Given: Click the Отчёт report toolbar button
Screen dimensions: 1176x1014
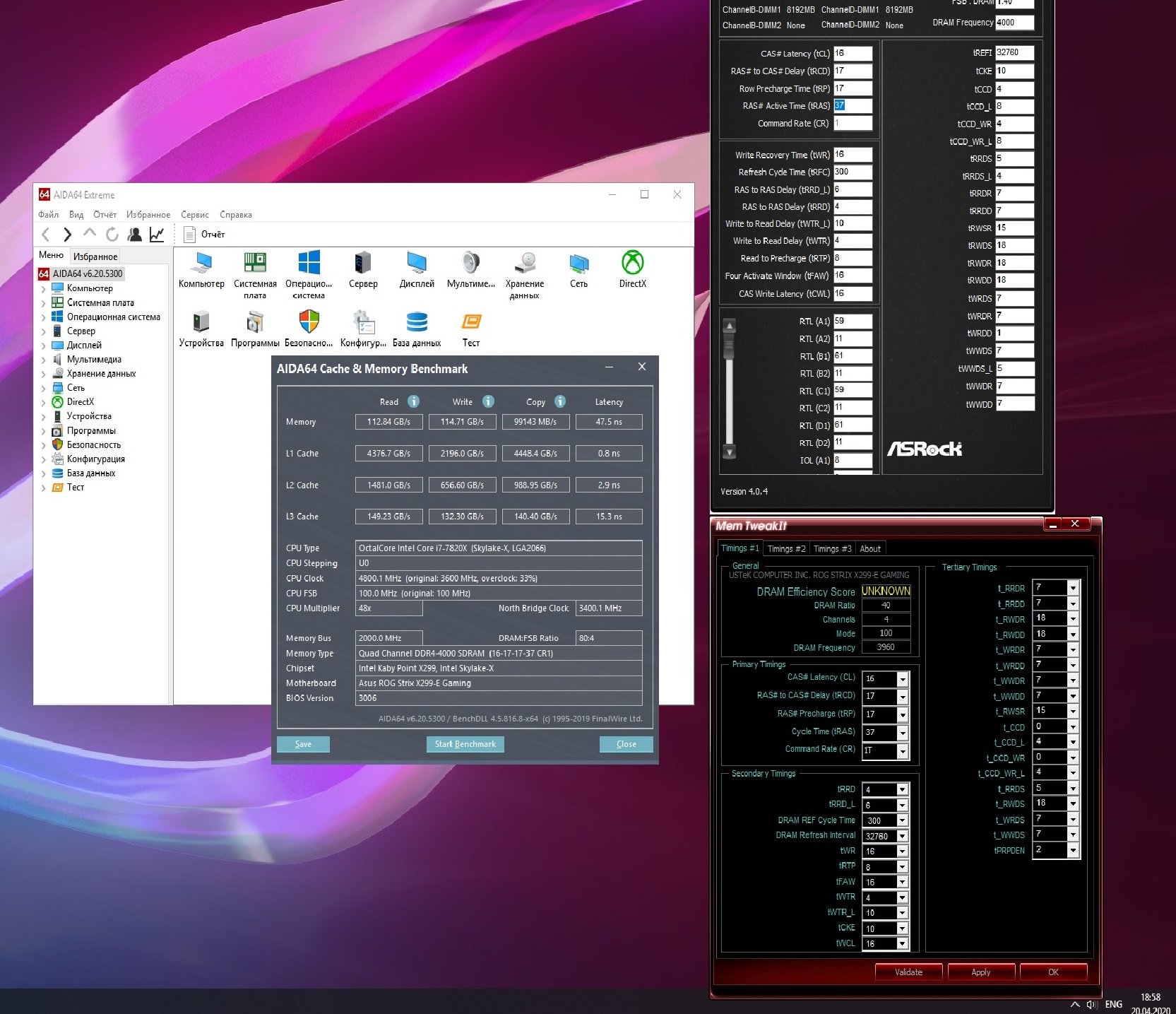Looking at the screenshot, I should tap(204, 235).
